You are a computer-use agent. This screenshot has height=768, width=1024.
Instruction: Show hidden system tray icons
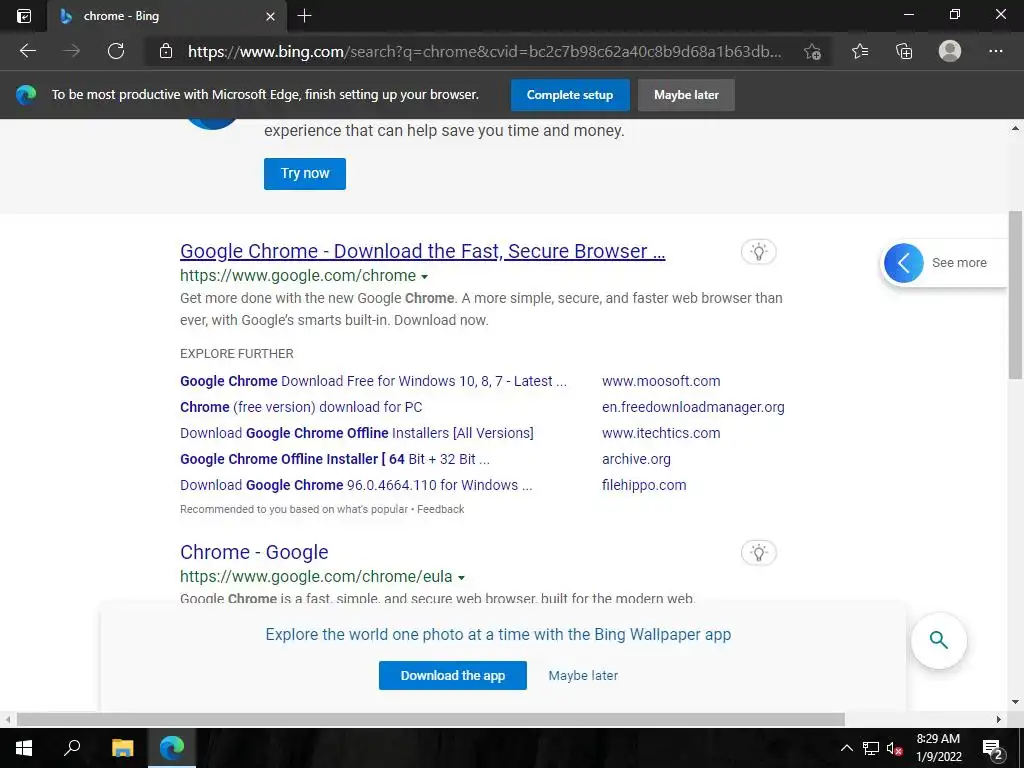pos(846,748)
